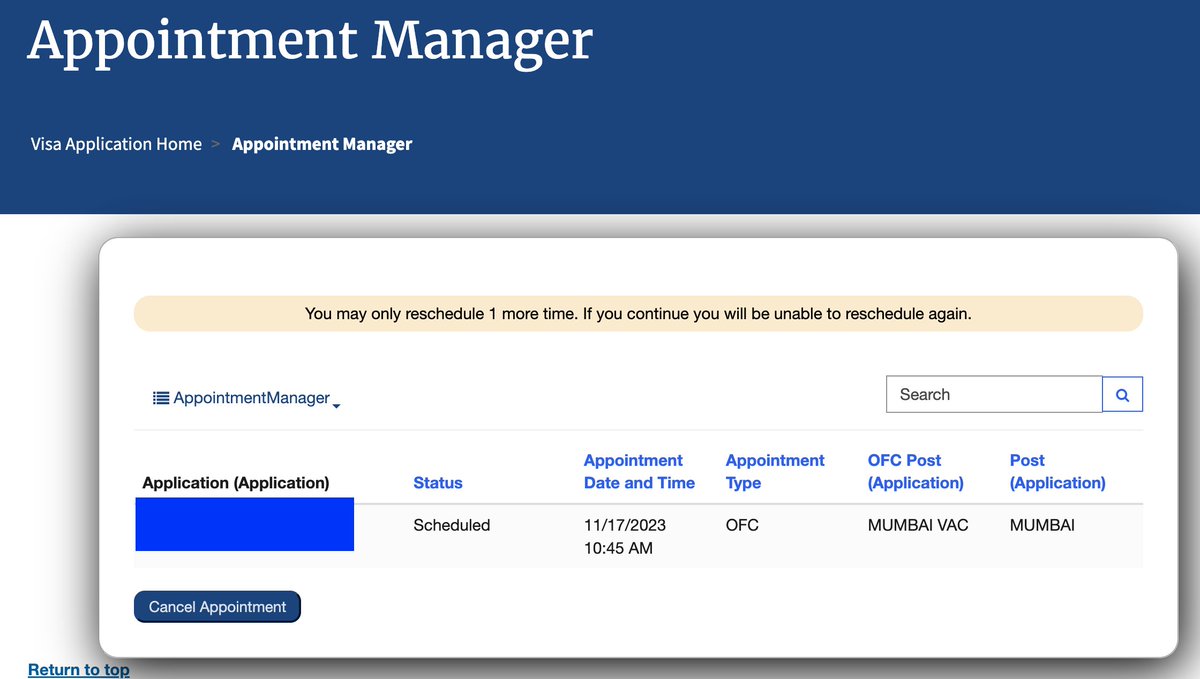Sort by Appointment Type column header
1200x679 pixels.
point(775,471)
